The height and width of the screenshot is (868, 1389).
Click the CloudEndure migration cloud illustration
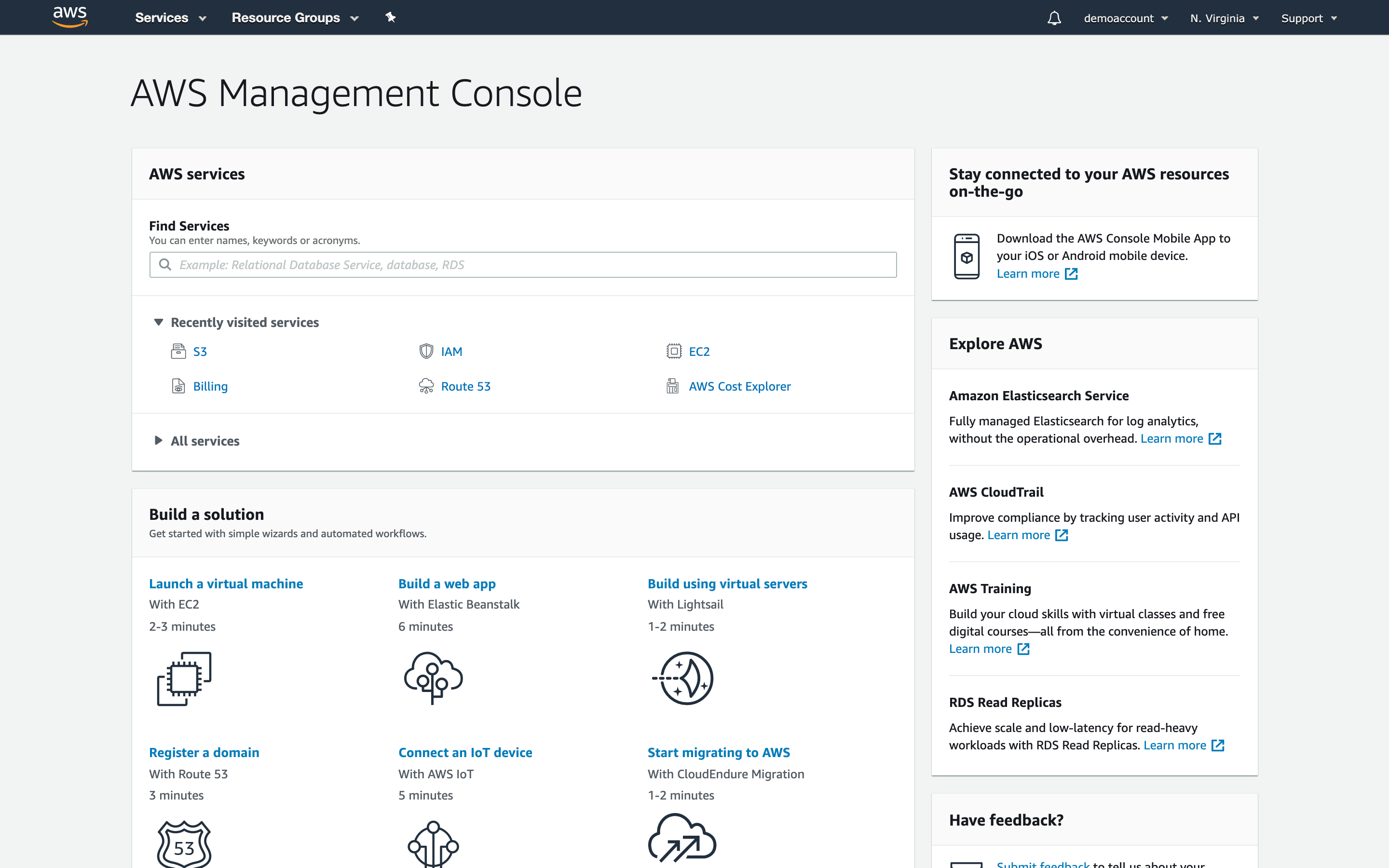coord(682,838)
